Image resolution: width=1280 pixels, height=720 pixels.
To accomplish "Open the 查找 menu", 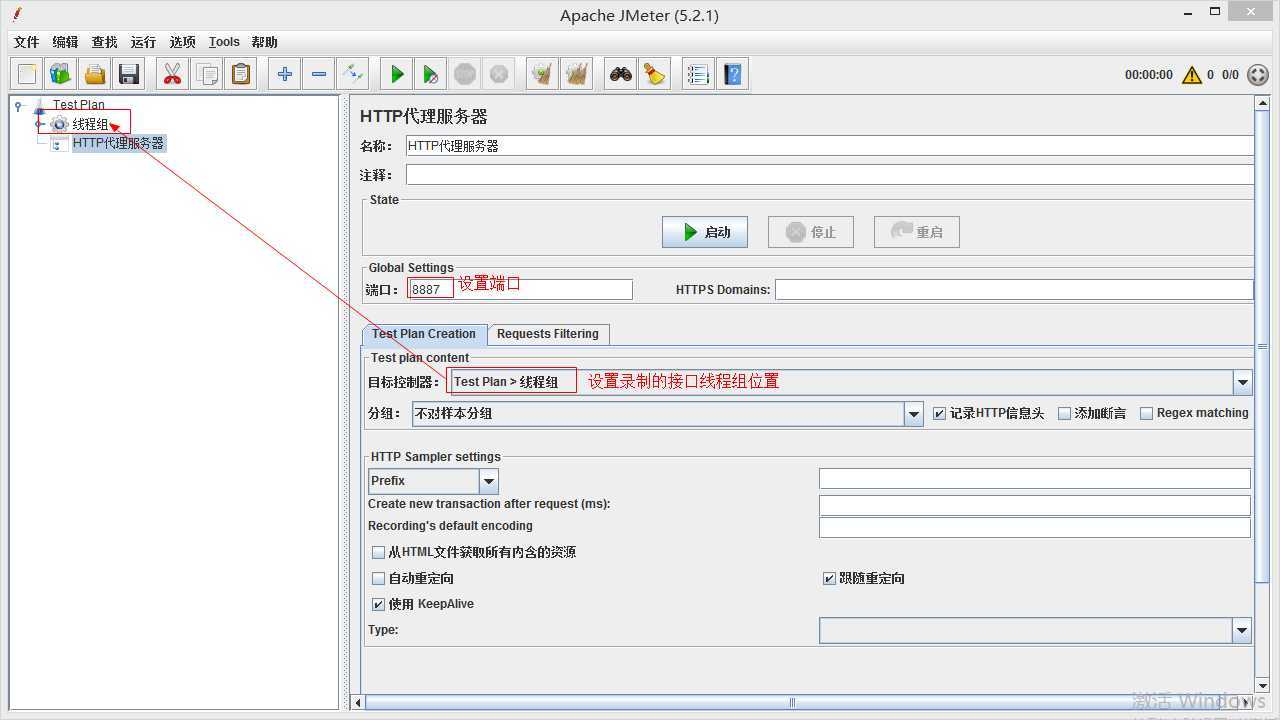I will 104,42.
